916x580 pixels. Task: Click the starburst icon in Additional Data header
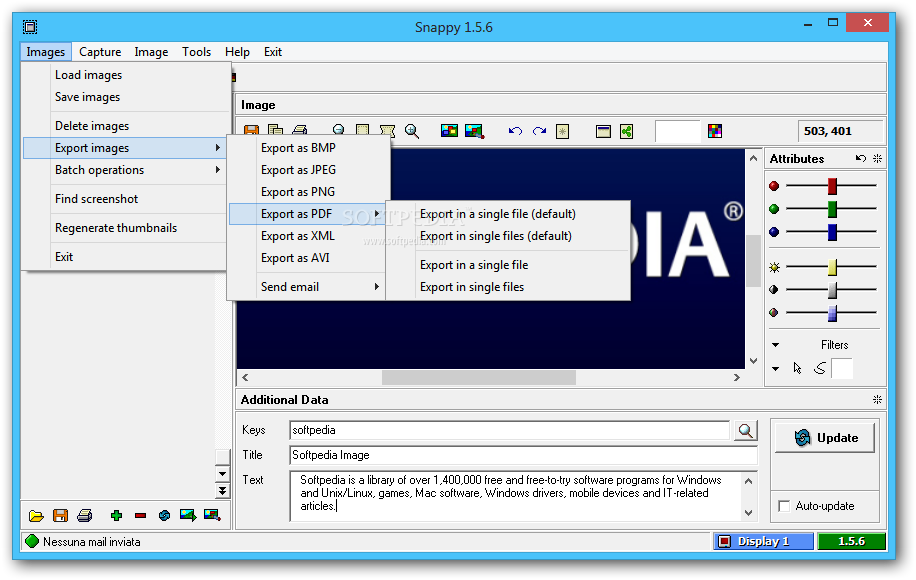coord(877,400)
